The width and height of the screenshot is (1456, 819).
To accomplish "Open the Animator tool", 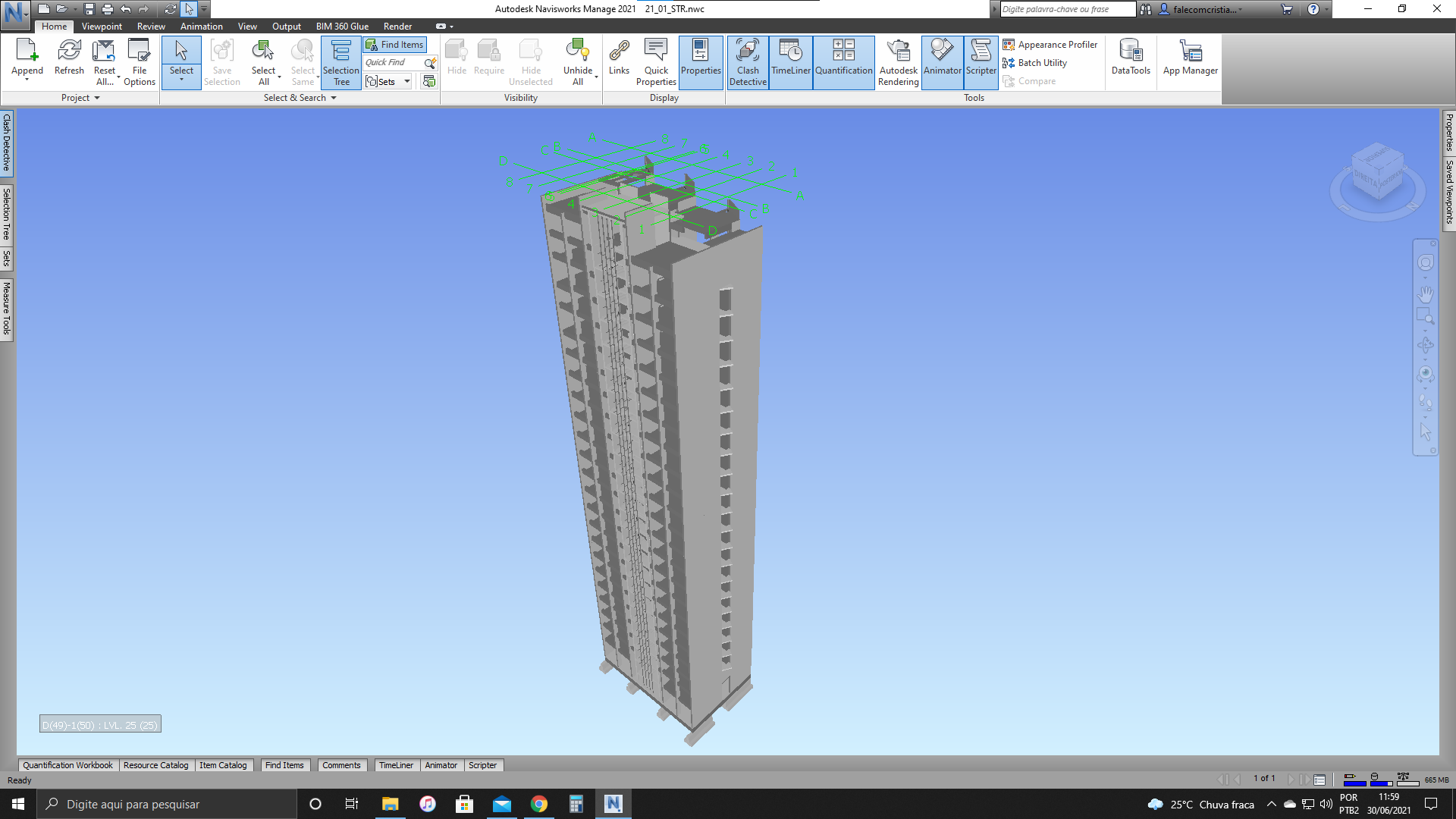I will coord(942,62).
